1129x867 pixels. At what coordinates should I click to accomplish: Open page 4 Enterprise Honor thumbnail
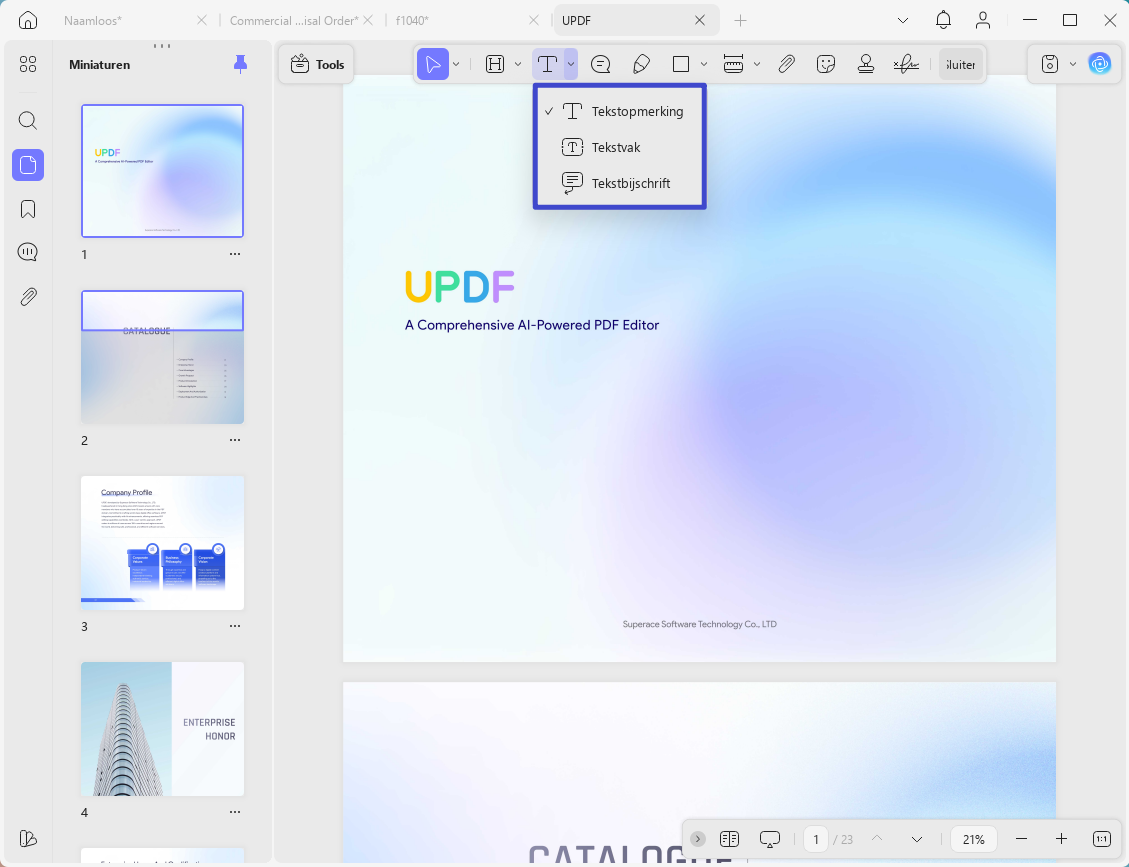[x=162, y=729]
